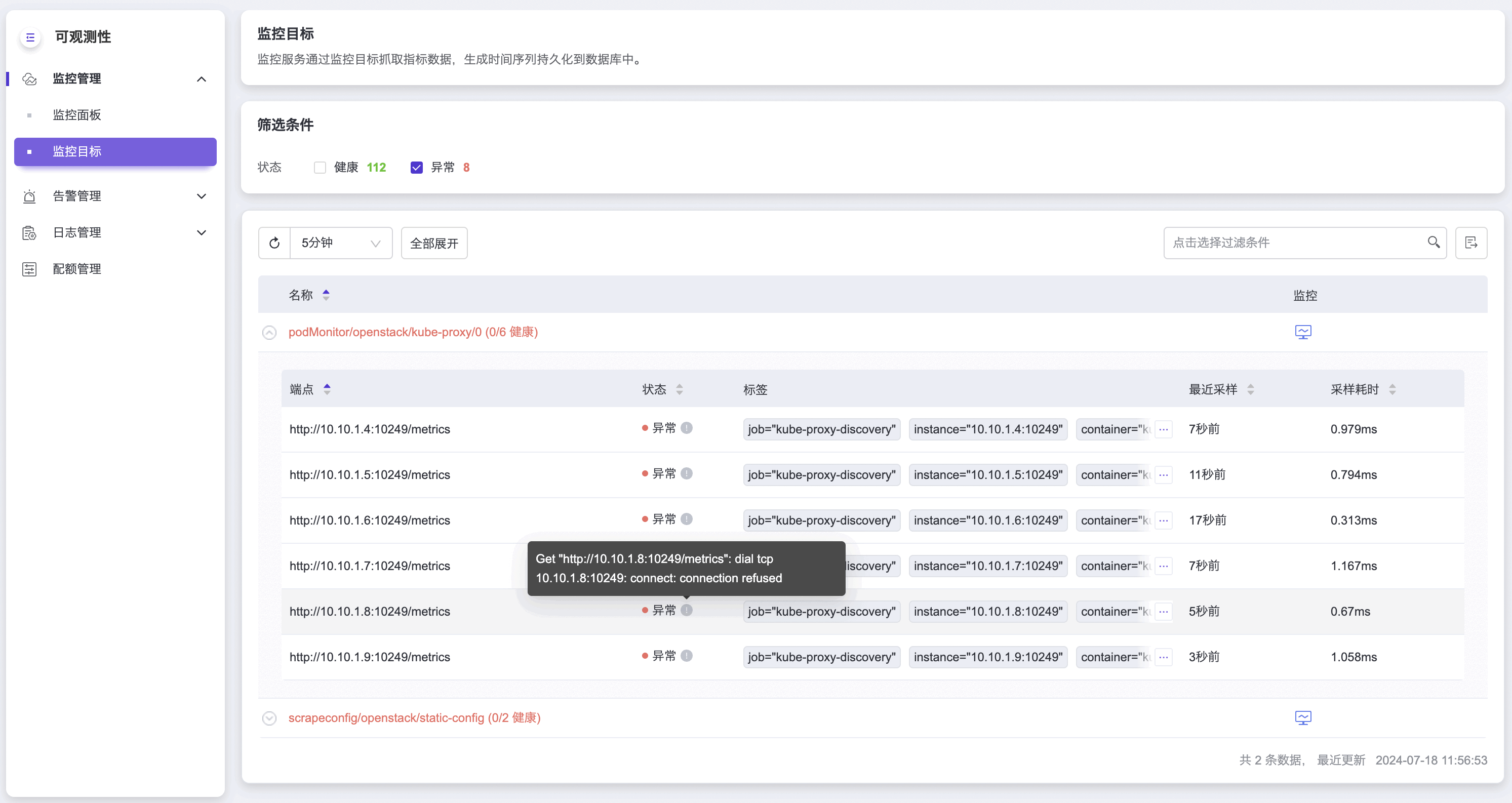Image resolution: width=1512 pixels, height=803 pixels.
Task: Open monitoring chart for kube-proxy podMonitor
Action: (x=1302, y=332)
